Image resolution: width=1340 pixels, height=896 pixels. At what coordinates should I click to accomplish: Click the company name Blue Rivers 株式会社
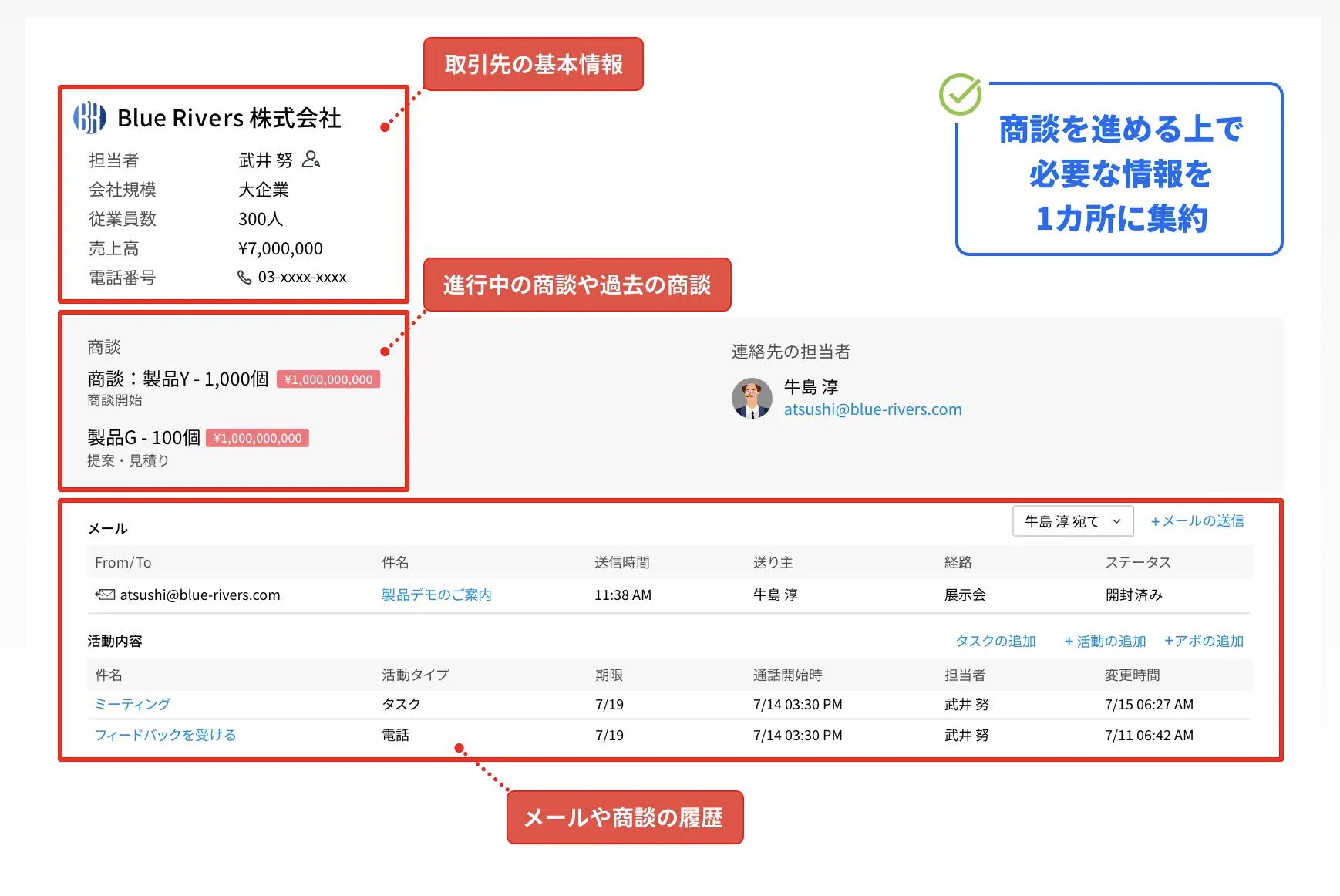tap(229, 118)
